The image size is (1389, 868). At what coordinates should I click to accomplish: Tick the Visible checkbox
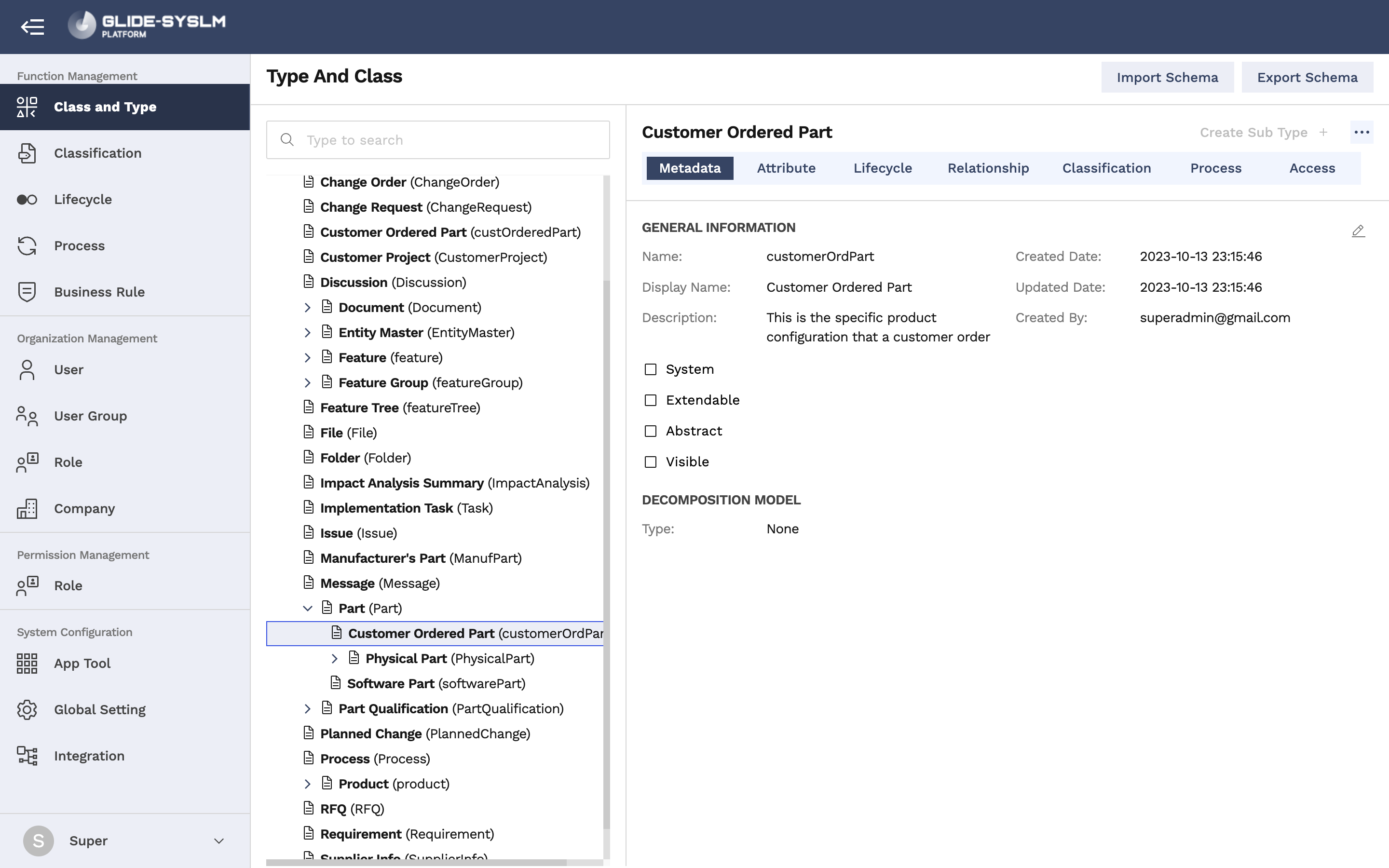650,462
